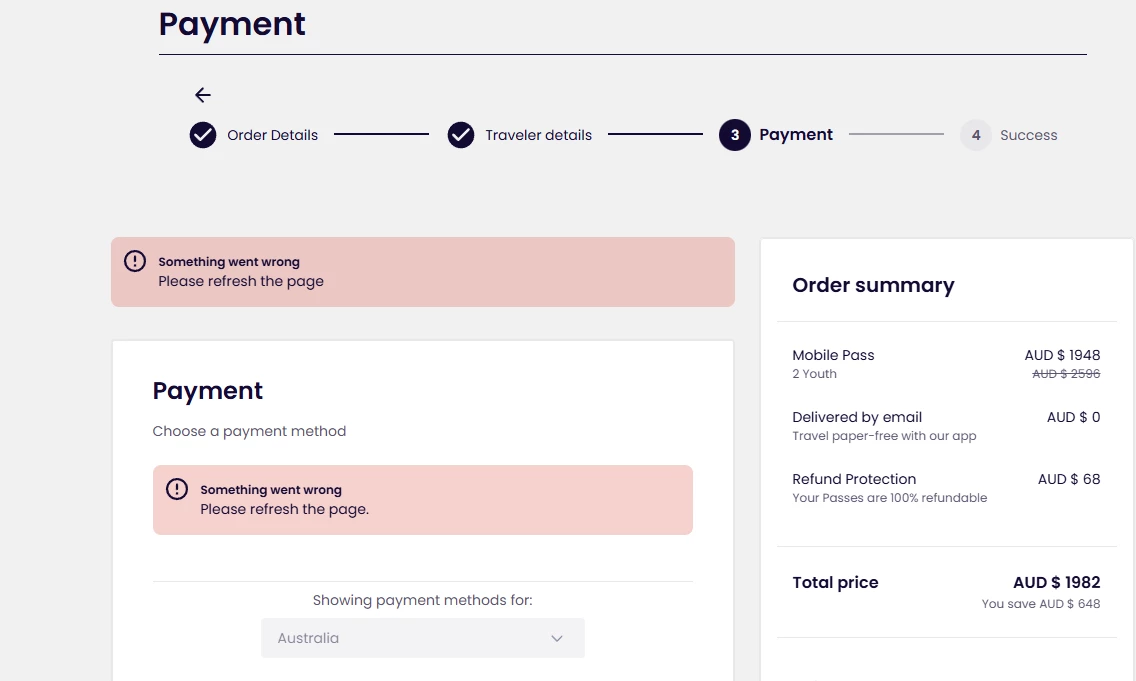The width and height of the screenshot is (1136, 681).
Task: Click the back arrow icon
Action: coord(203,95)
